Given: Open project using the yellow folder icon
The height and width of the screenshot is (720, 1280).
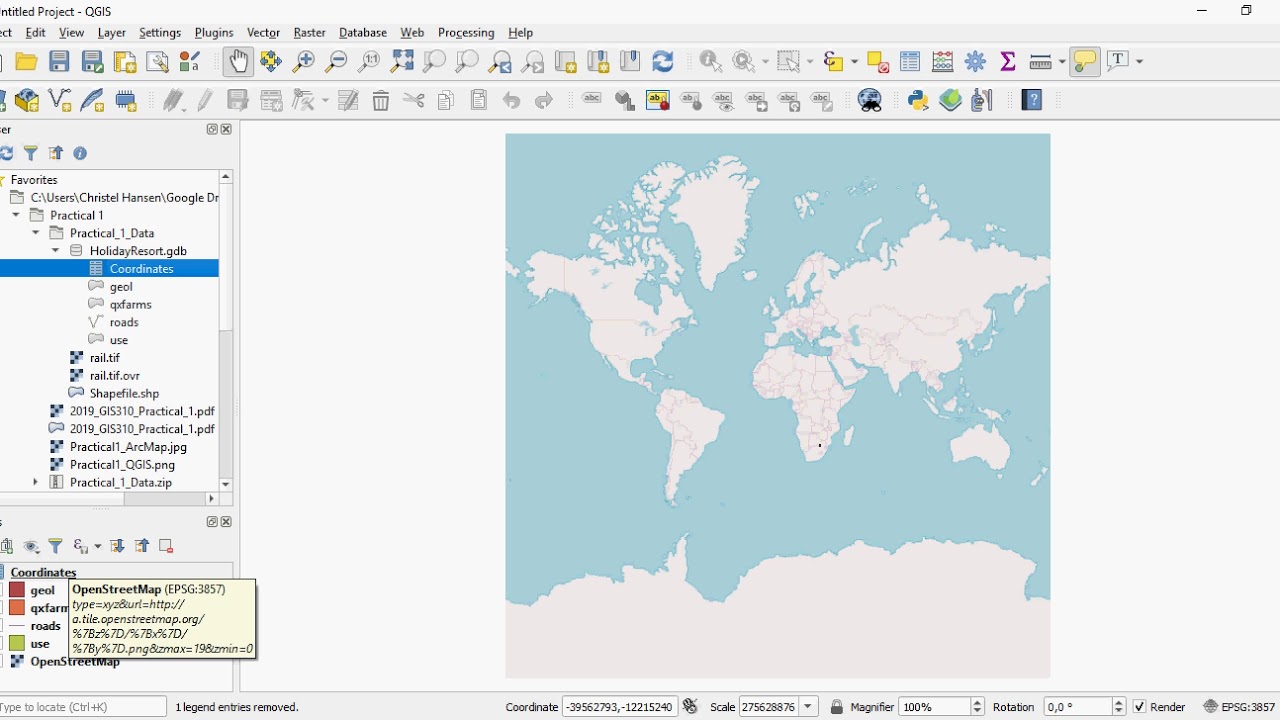Looking at the screenshot, I should point(27,62).
